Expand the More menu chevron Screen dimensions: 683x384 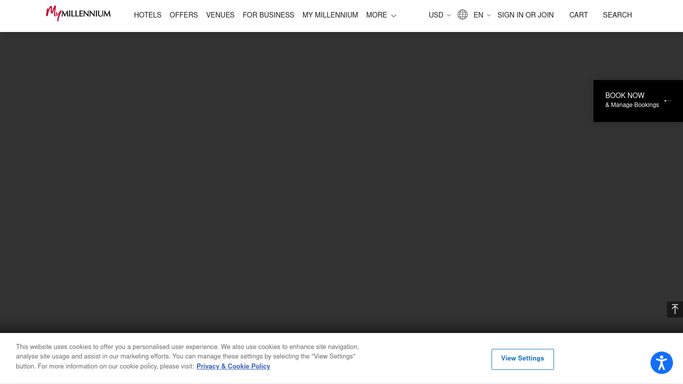[x=394, y=16]
